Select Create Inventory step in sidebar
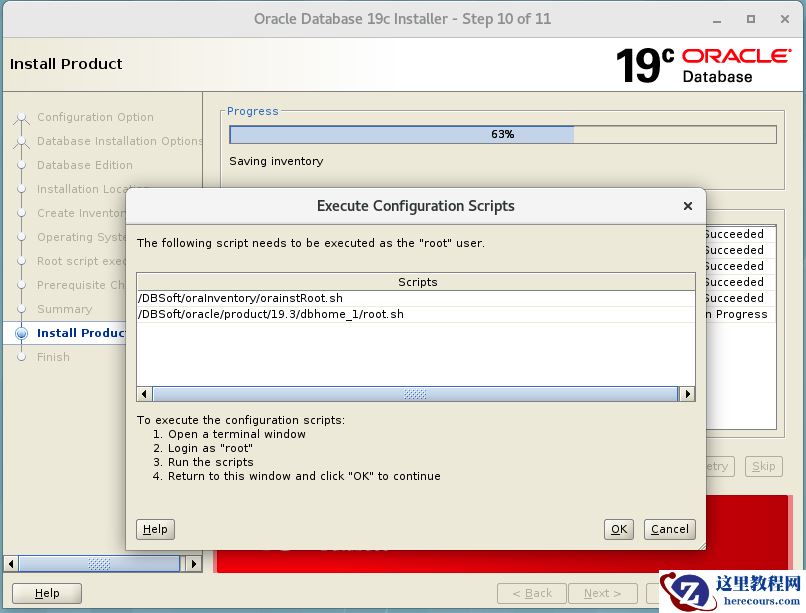Image resolution: width=806 pixels, height=613 pixels. point(81,213)
